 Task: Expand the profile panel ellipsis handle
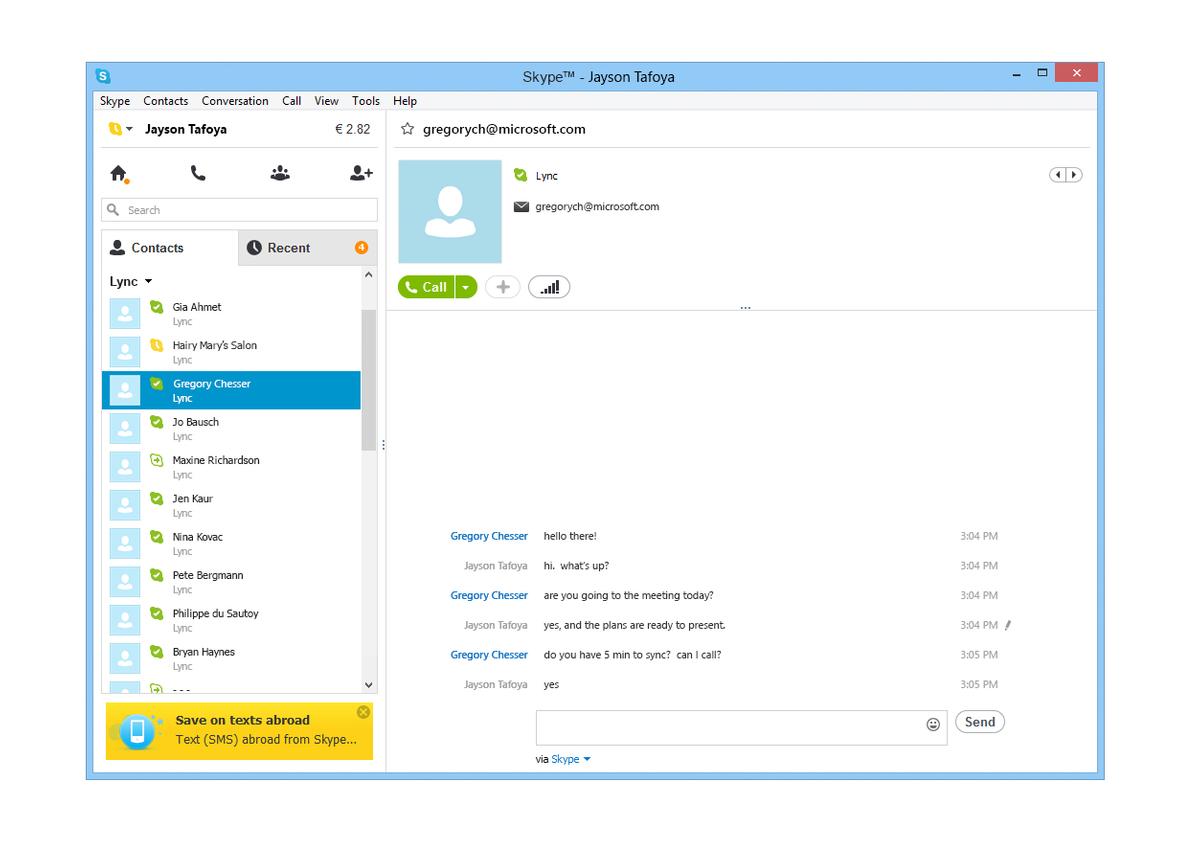coord(745,308)
